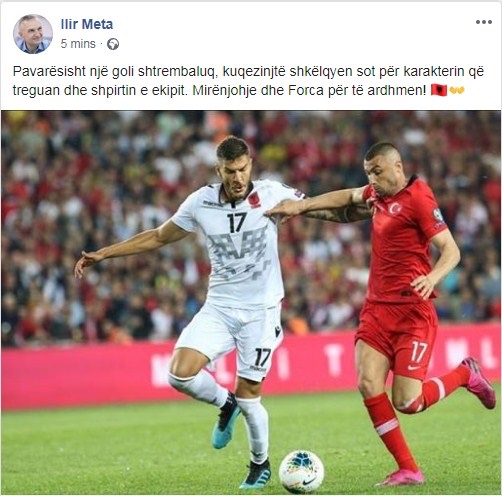This screenshot has width=502, height=496.
Task: Click the chest number 17 on the white jersey
Action: click(x=237, y=222)
